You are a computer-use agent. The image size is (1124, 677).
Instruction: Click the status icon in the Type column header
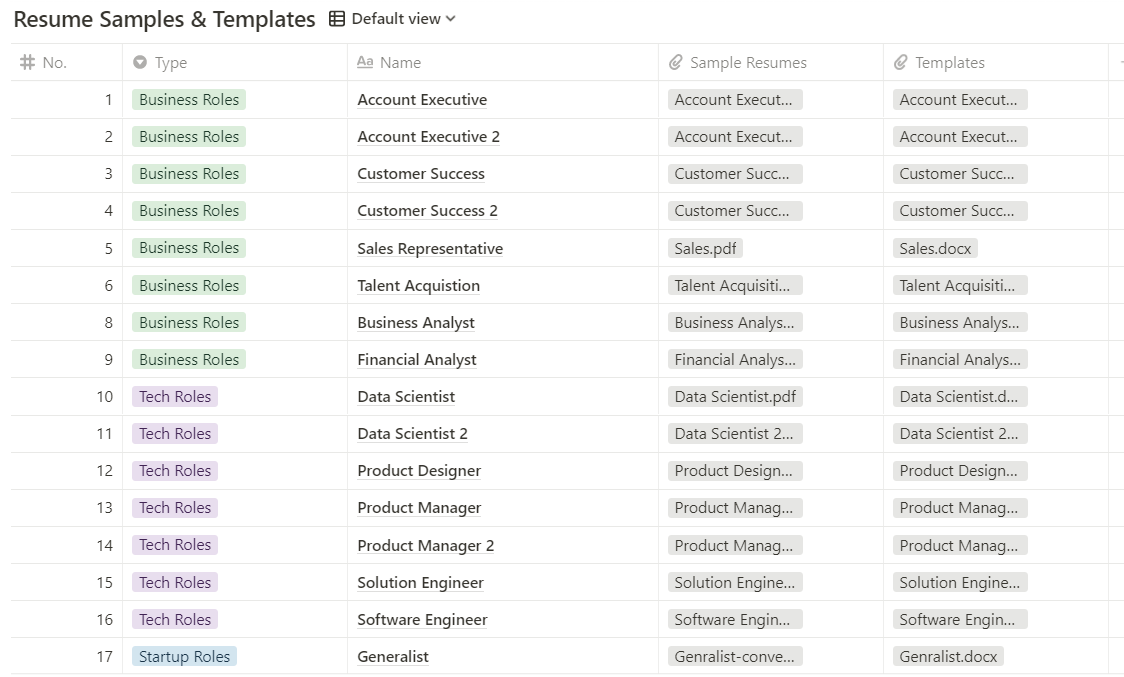pos(140,62)
